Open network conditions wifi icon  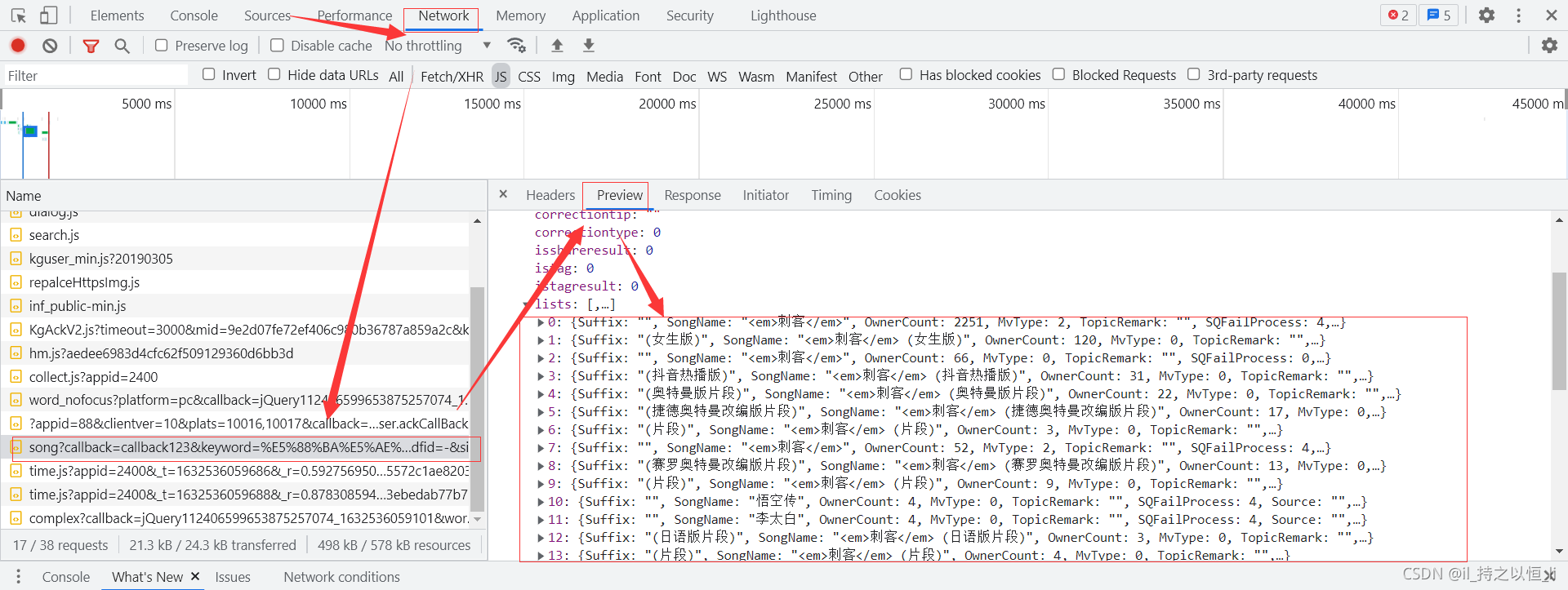pyautogui.click(x=516, y=46)
